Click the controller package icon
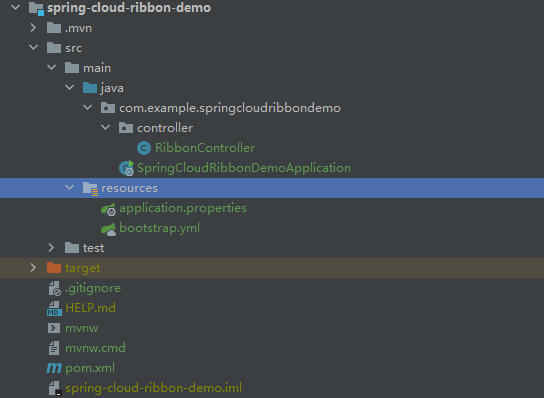The width and height of the screenshot is (544, 398). coord(126,128)
